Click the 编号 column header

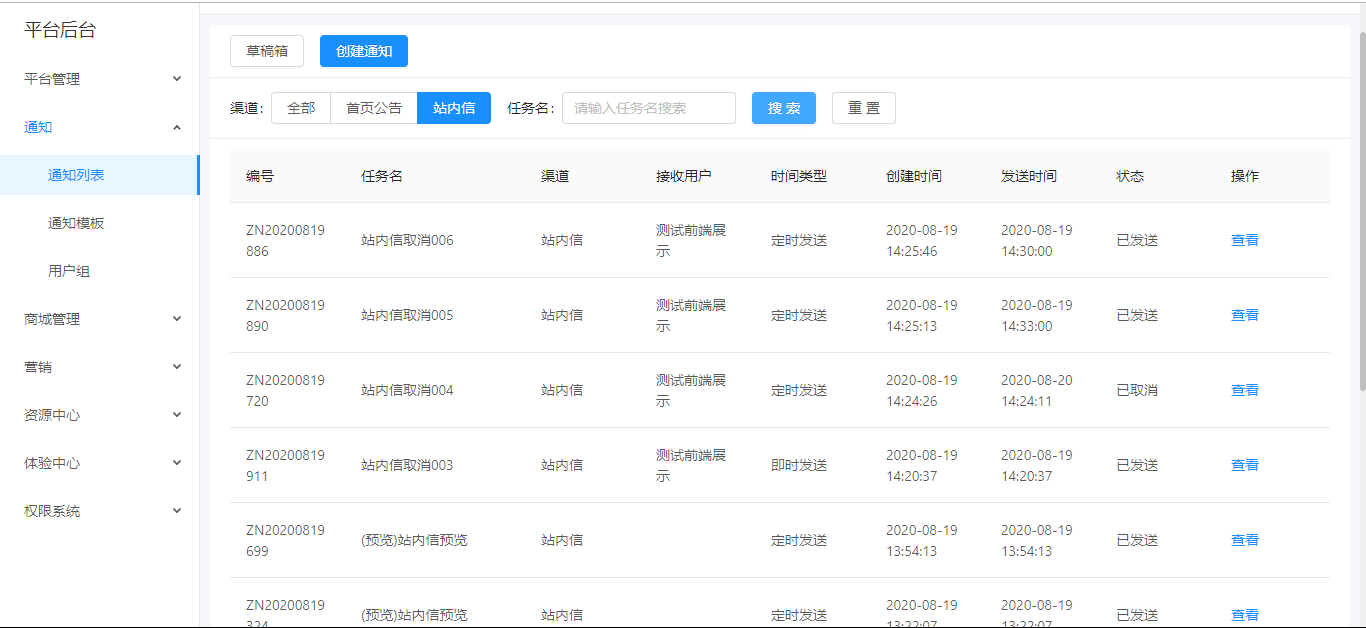tap(260, 176)
